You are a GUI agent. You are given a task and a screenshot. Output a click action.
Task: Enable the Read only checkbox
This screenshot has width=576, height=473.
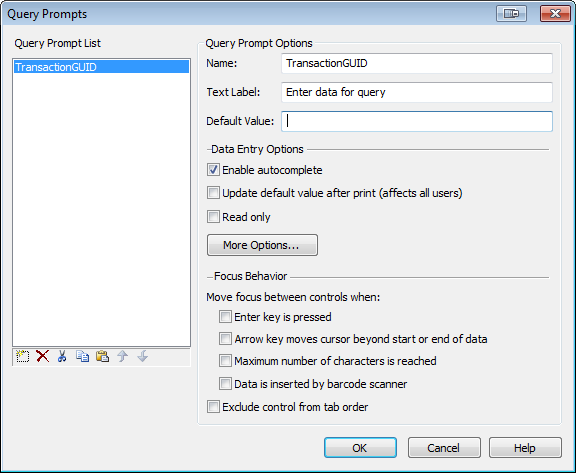coord(213,217)
